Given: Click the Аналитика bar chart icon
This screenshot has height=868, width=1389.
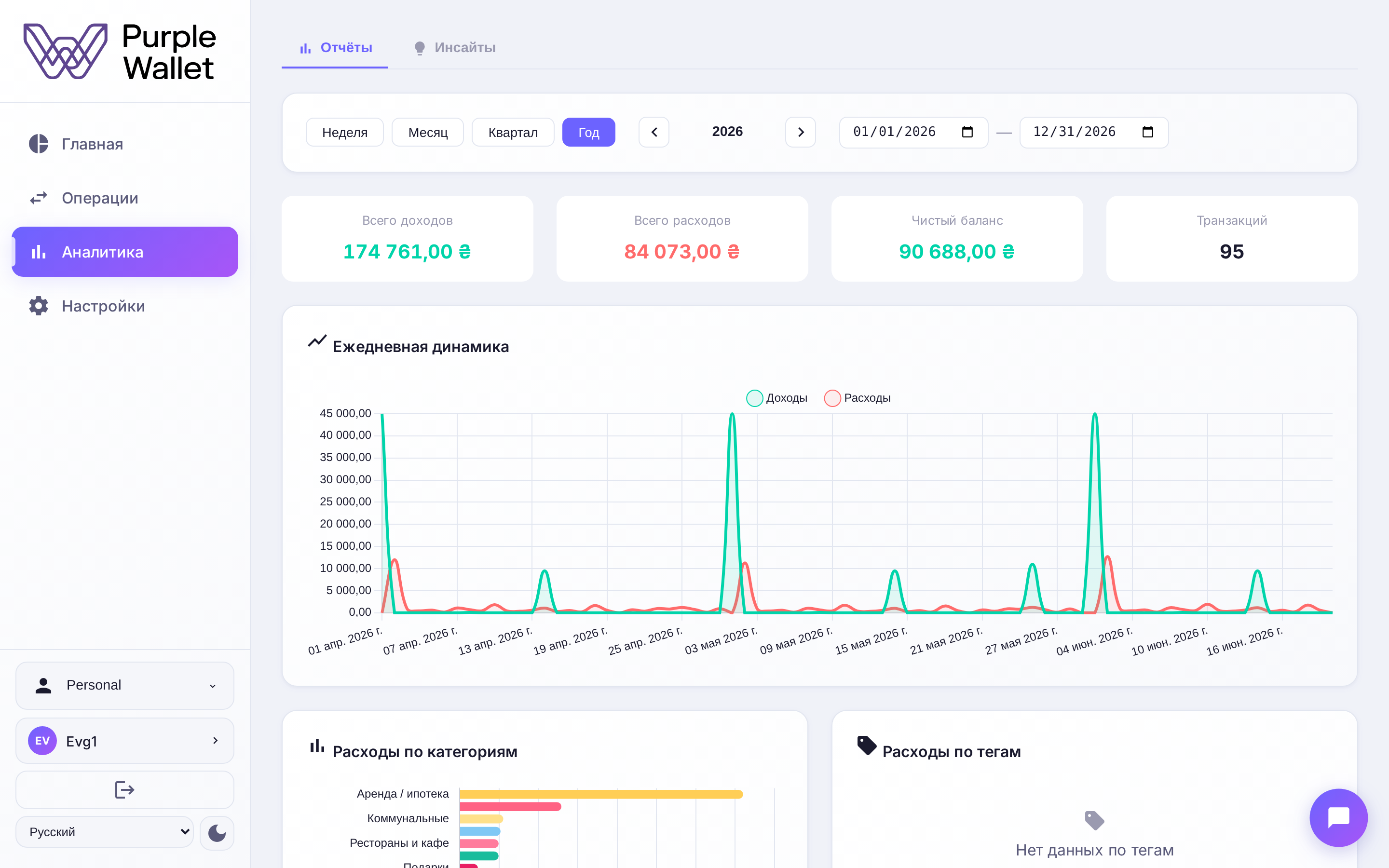Looking at the screenshot, I should click(x=39, y=252).
